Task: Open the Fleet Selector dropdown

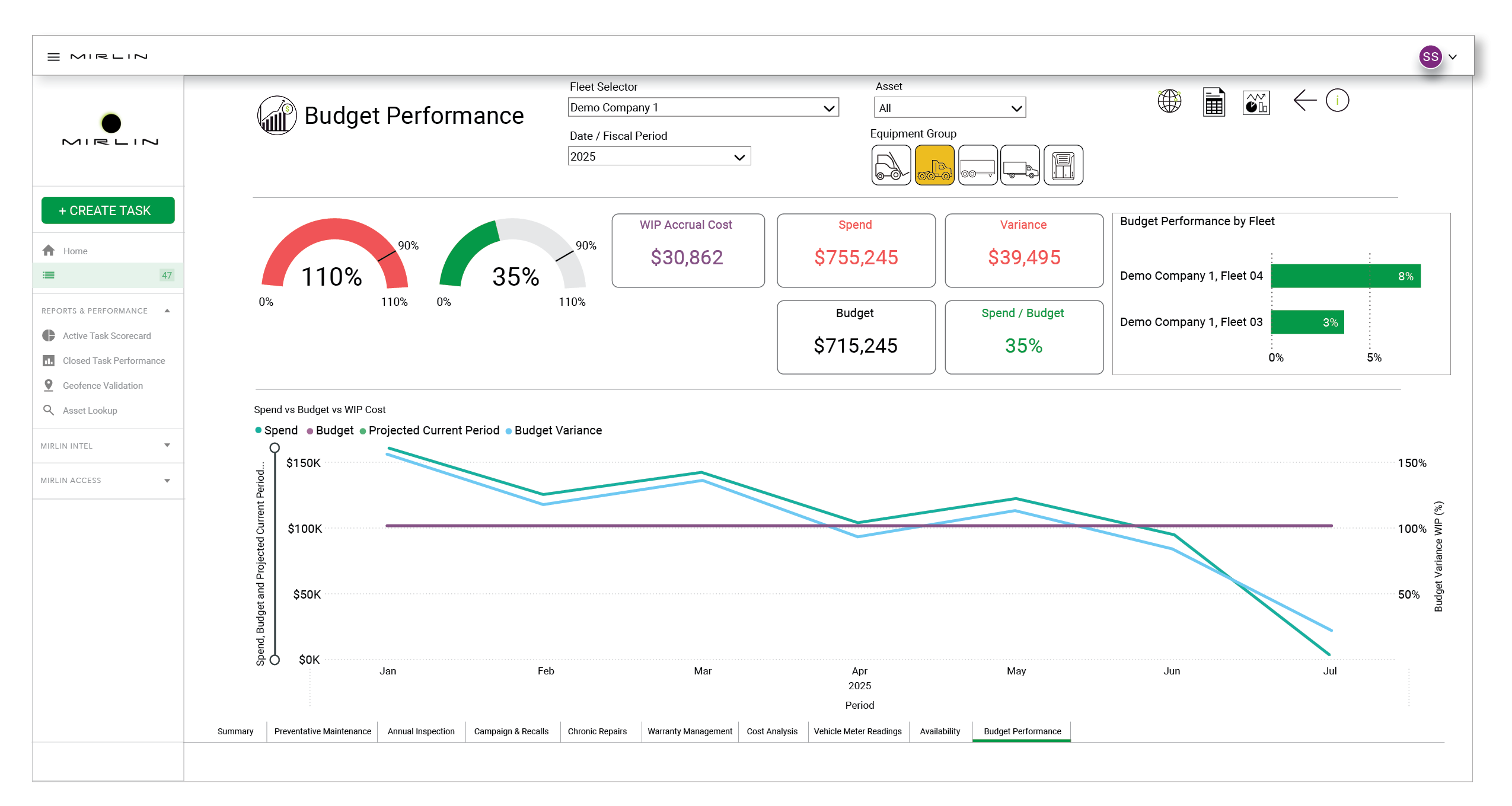Action: pyautogui.click(x=703, y=108)
